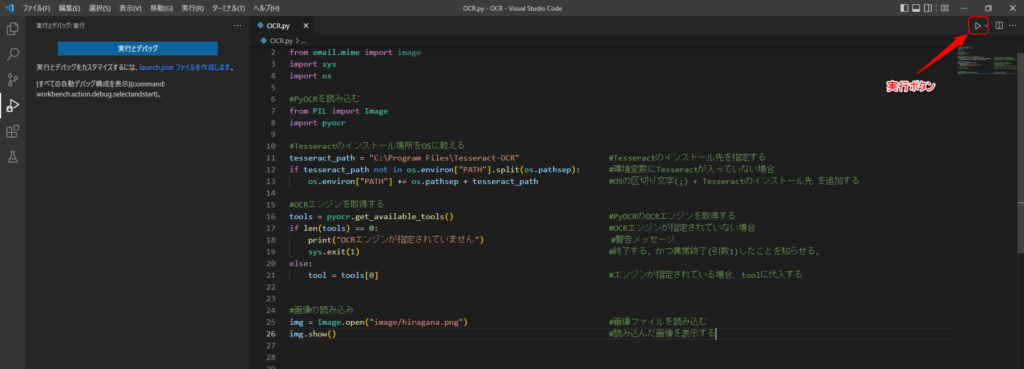Click '#画像の読み込み' comment line

[321, 310]
